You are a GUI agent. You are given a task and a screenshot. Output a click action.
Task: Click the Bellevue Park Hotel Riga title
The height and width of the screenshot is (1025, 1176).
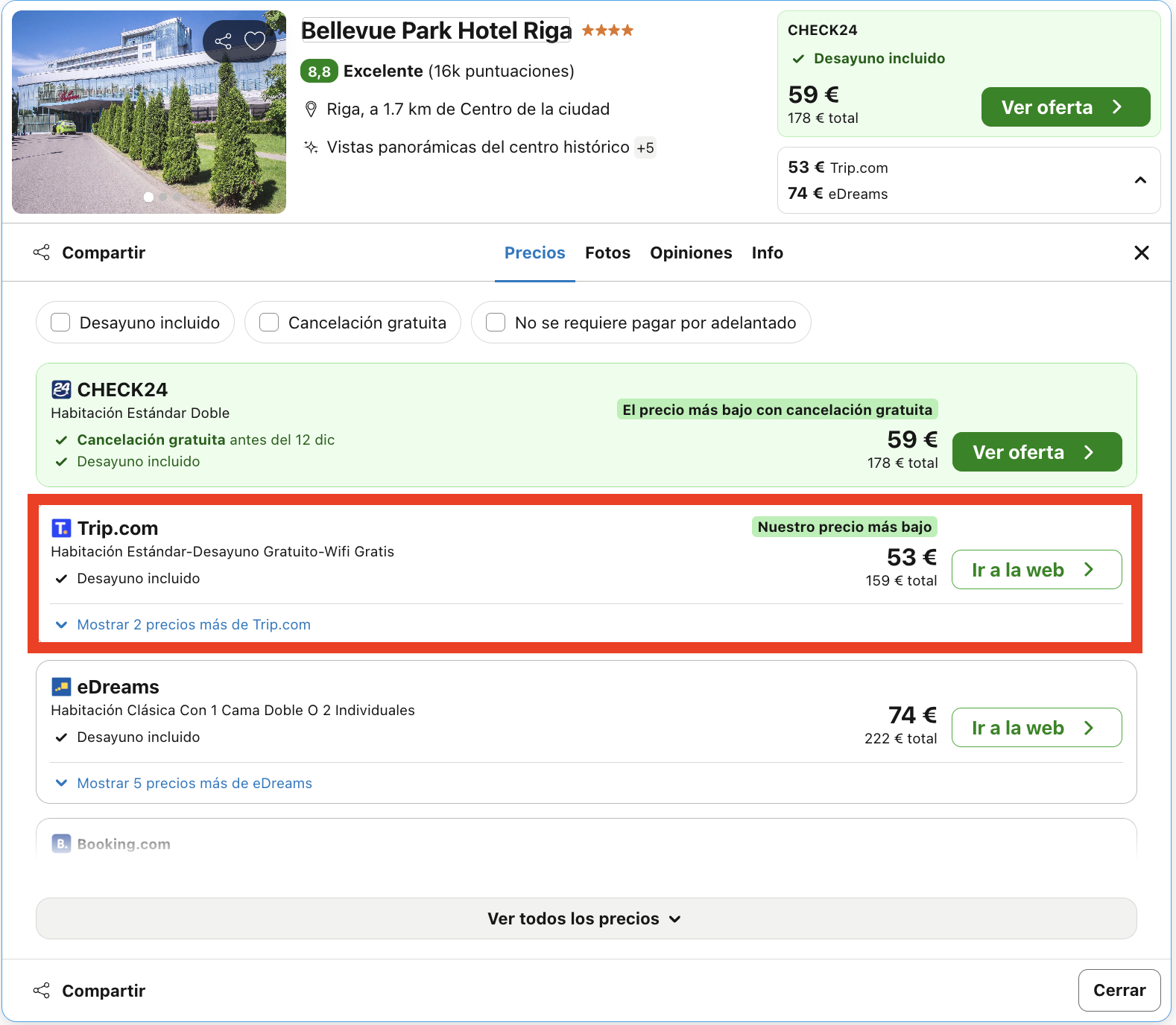click(x=436, y=31)
